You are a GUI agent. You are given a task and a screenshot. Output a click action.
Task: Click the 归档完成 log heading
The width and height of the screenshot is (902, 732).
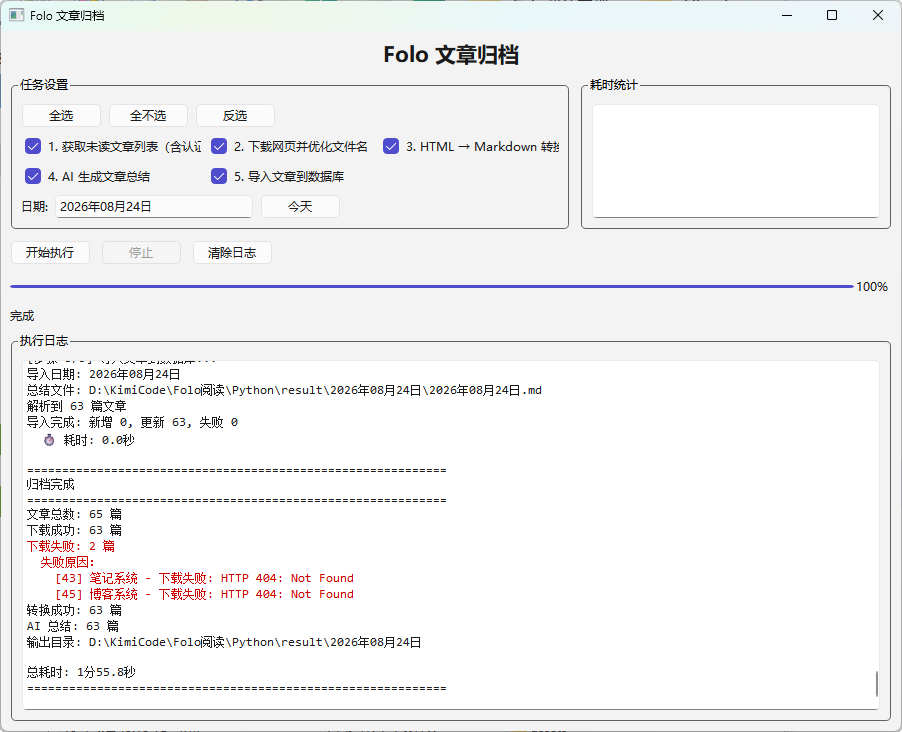(51, 485)
